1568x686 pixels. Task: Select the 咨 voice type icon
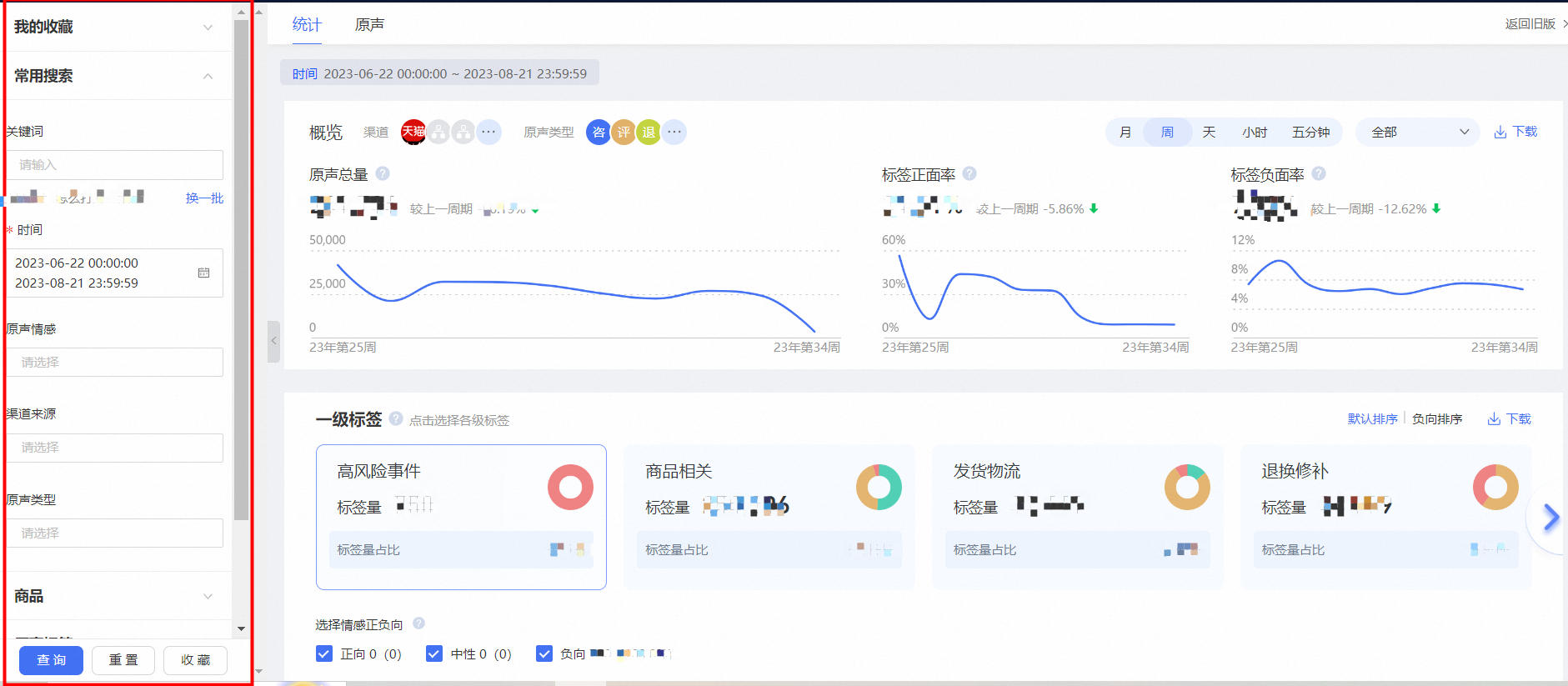click(x=599, y=132)
